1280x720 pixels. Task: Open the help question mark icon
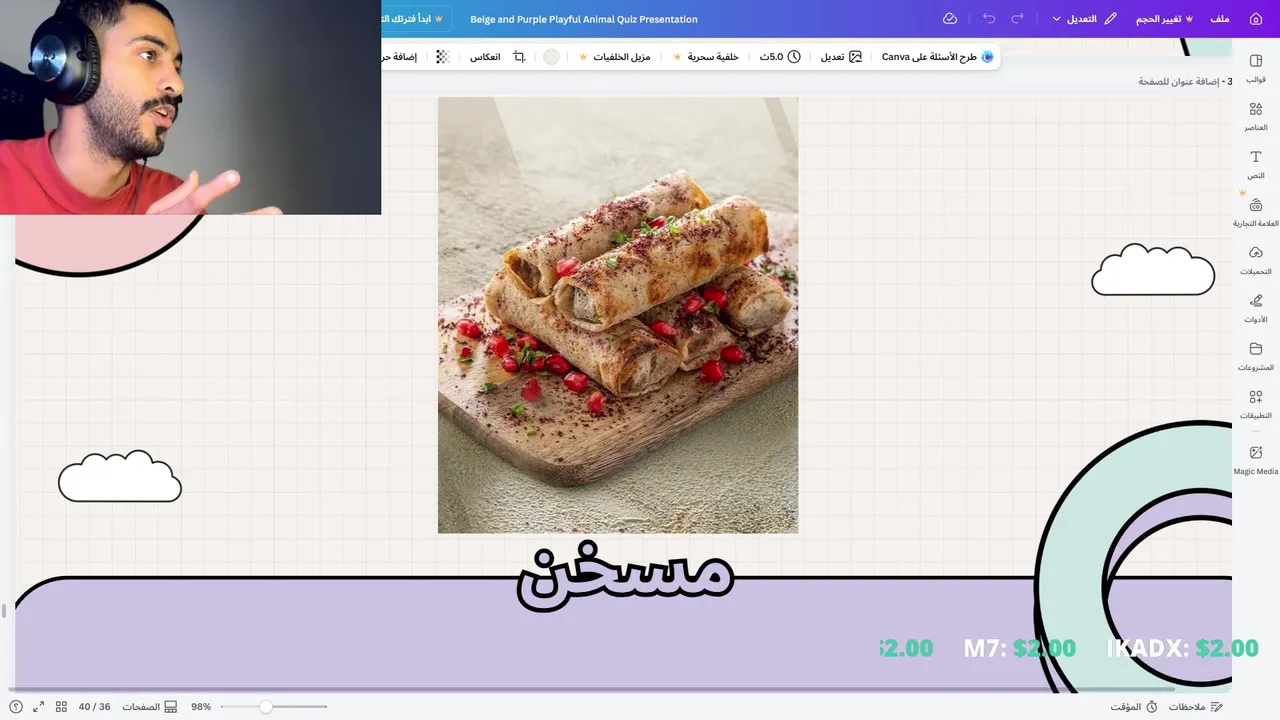click(x=16, y=707)
